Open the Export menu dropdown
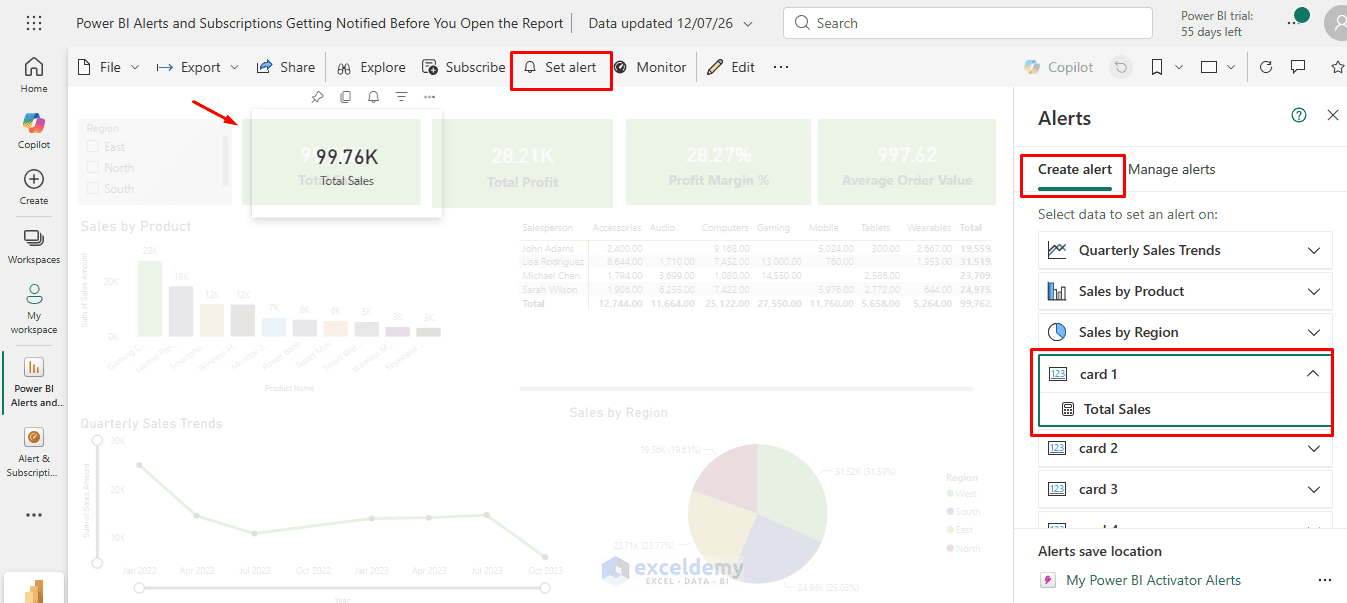 pos(198,67)
